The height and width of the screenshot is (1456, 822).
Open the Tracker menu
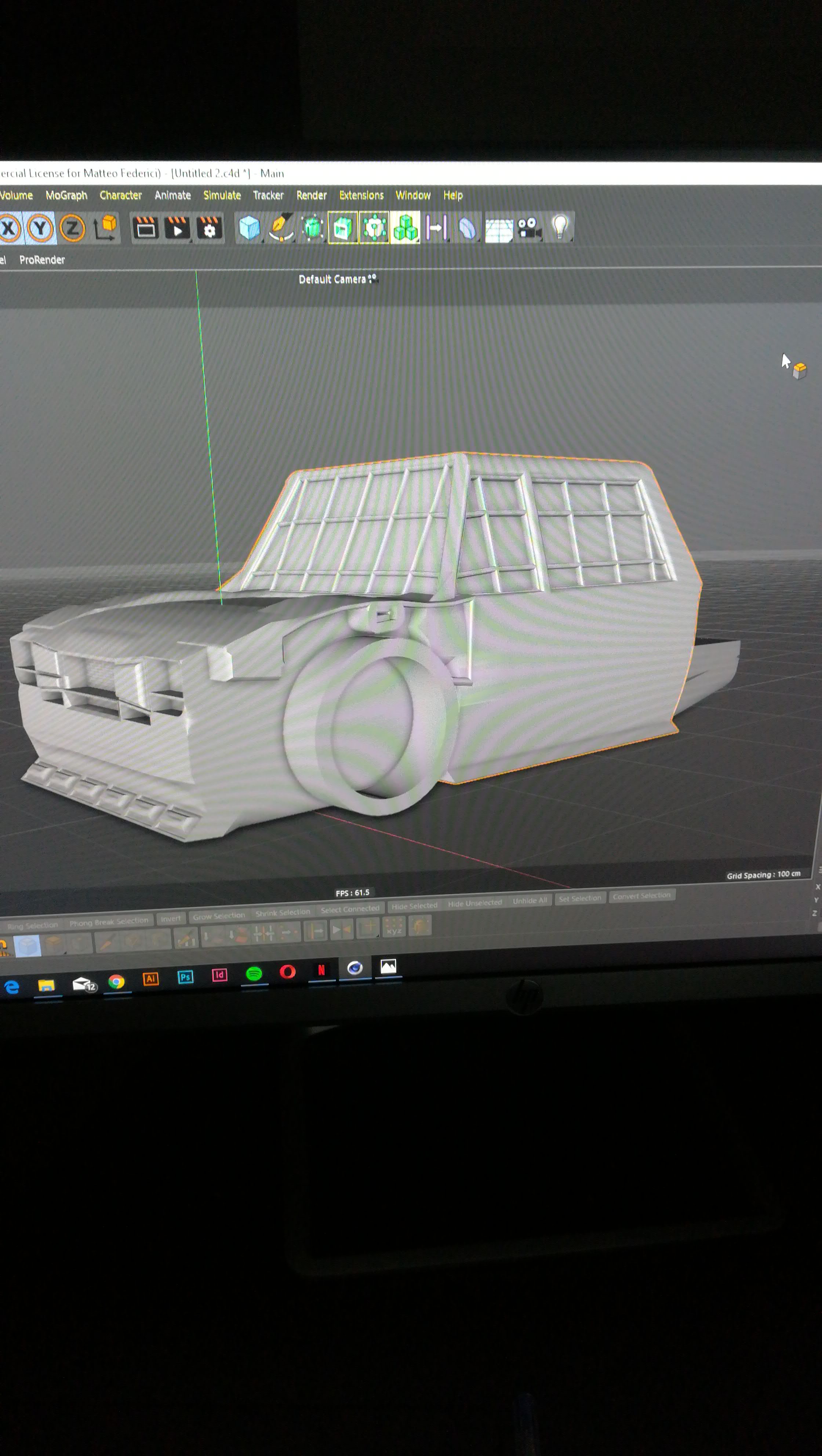(x=268, y=196)
